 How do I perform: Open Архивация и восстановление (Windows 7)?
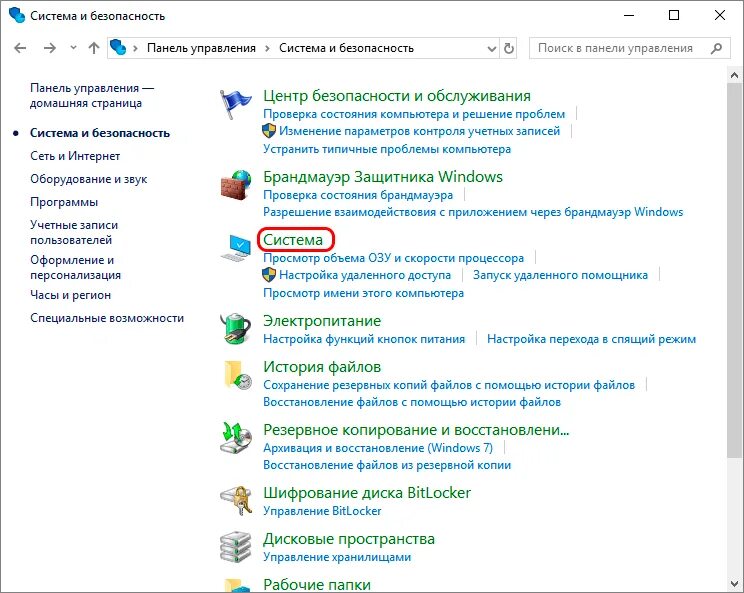coord(378,448)
